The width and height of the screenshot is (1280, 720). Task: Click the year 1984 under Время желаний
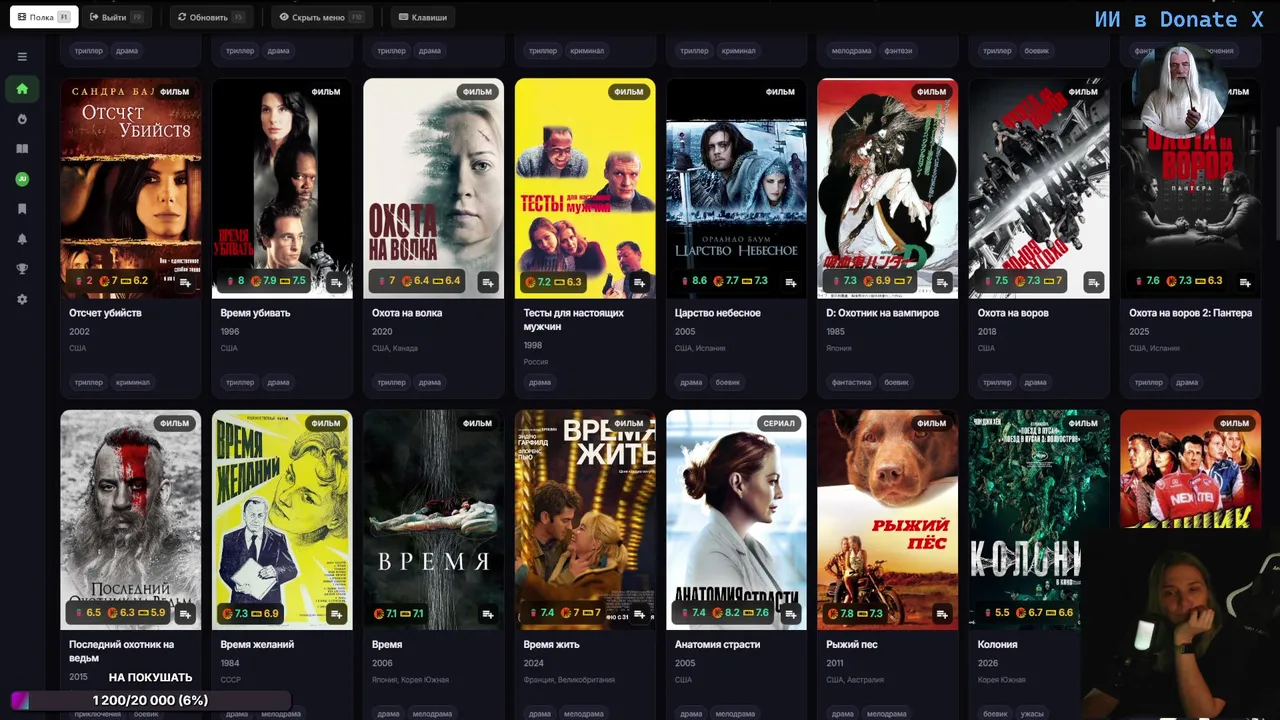tap(230, 663)
